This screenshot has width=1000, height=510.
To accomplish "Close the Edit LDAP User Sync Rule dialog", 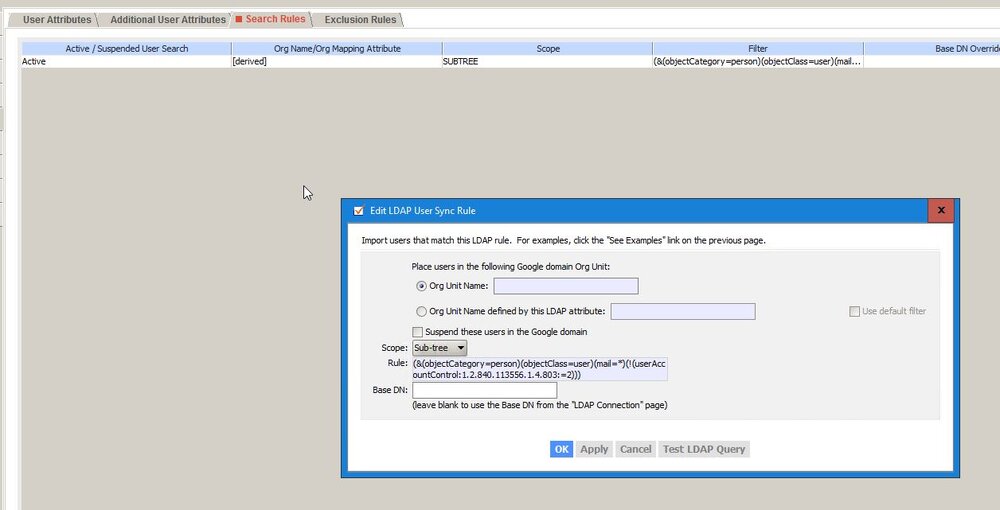I will [x=941, y=210].
